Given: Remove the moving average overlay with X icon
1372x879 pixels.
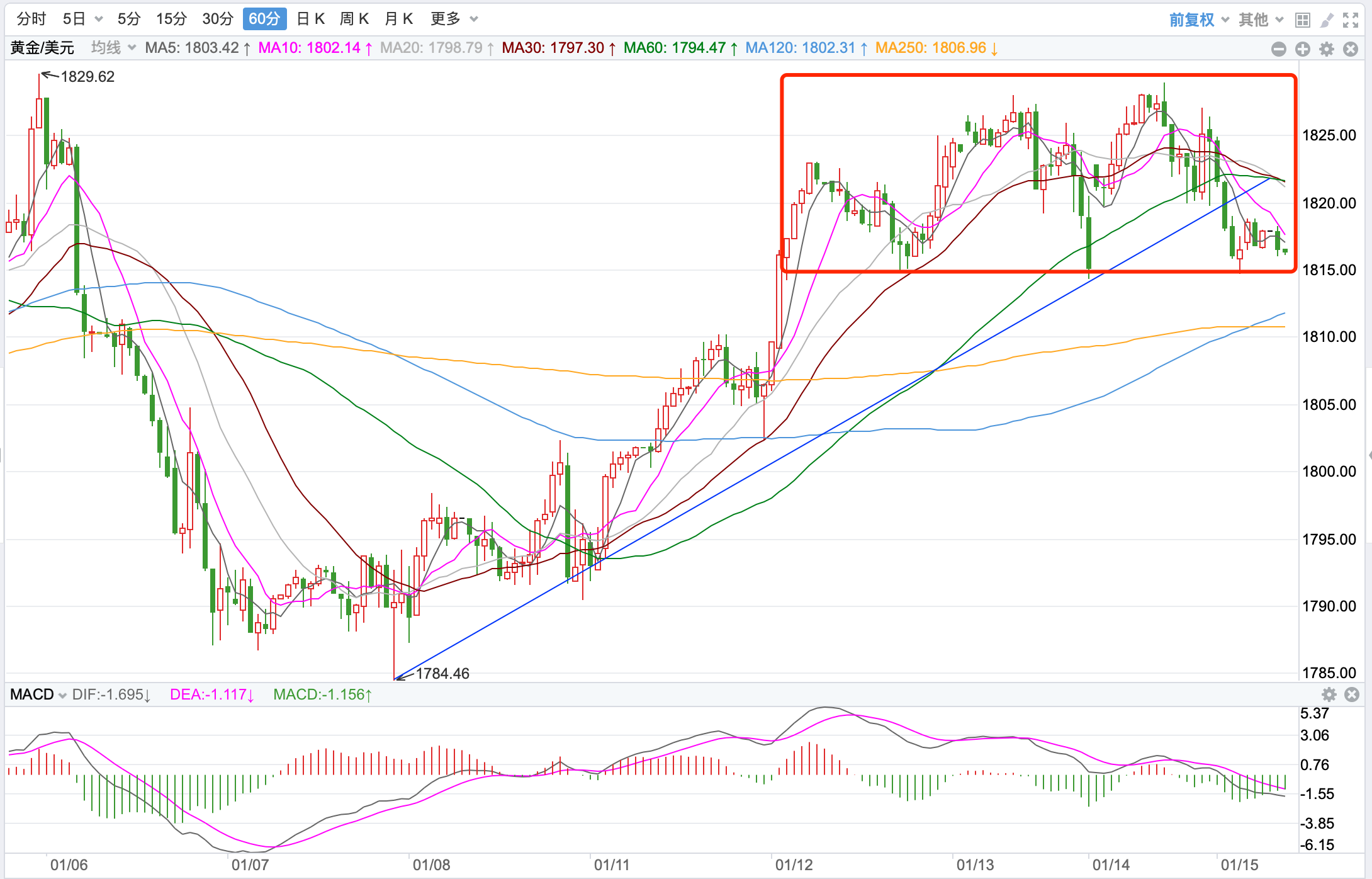Looking at the screenshot, I should [1351, 49].
